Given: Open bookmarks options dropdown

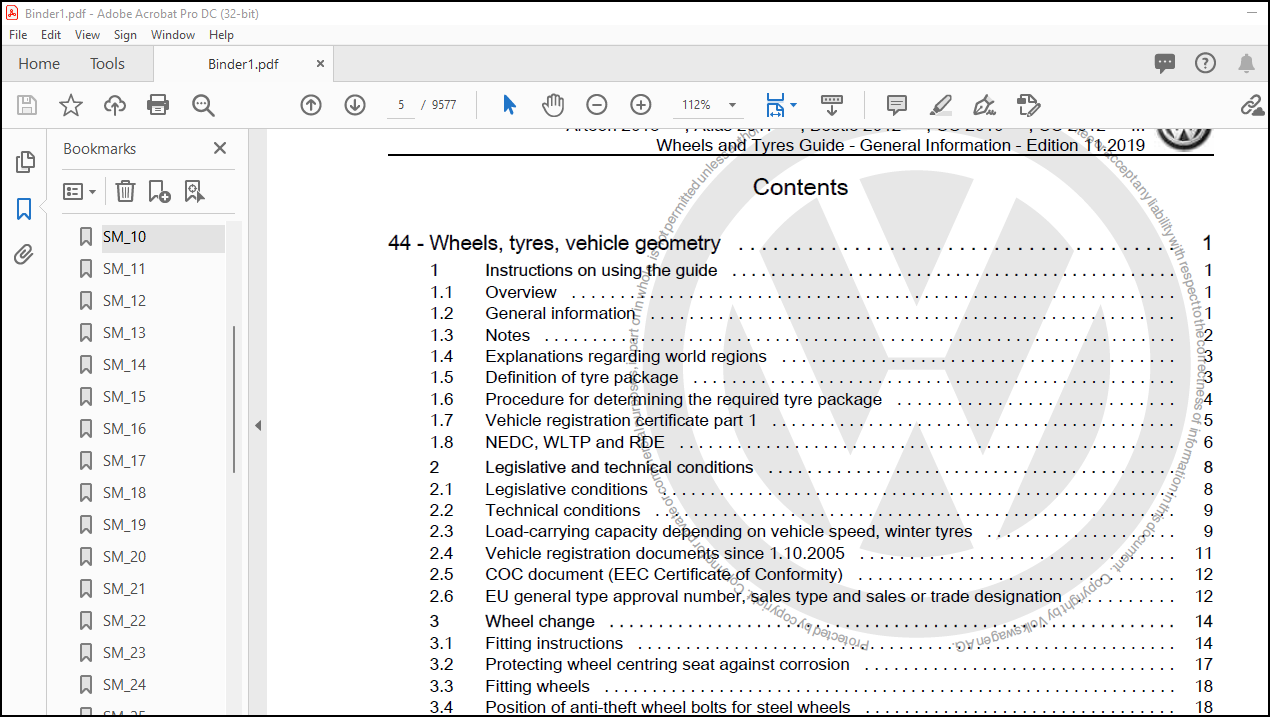Looking at the screenshot, I should (80, 191).
